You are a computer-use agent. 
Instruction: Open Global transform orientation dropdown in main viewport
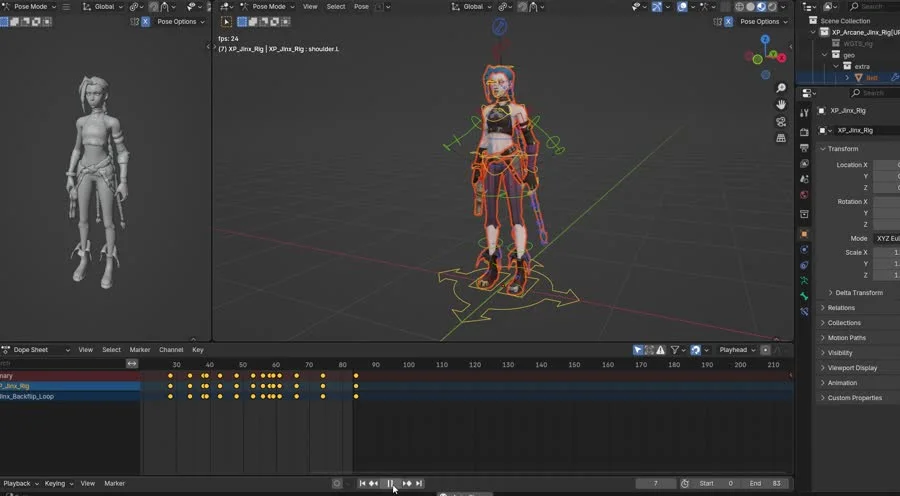coord(471,7)
